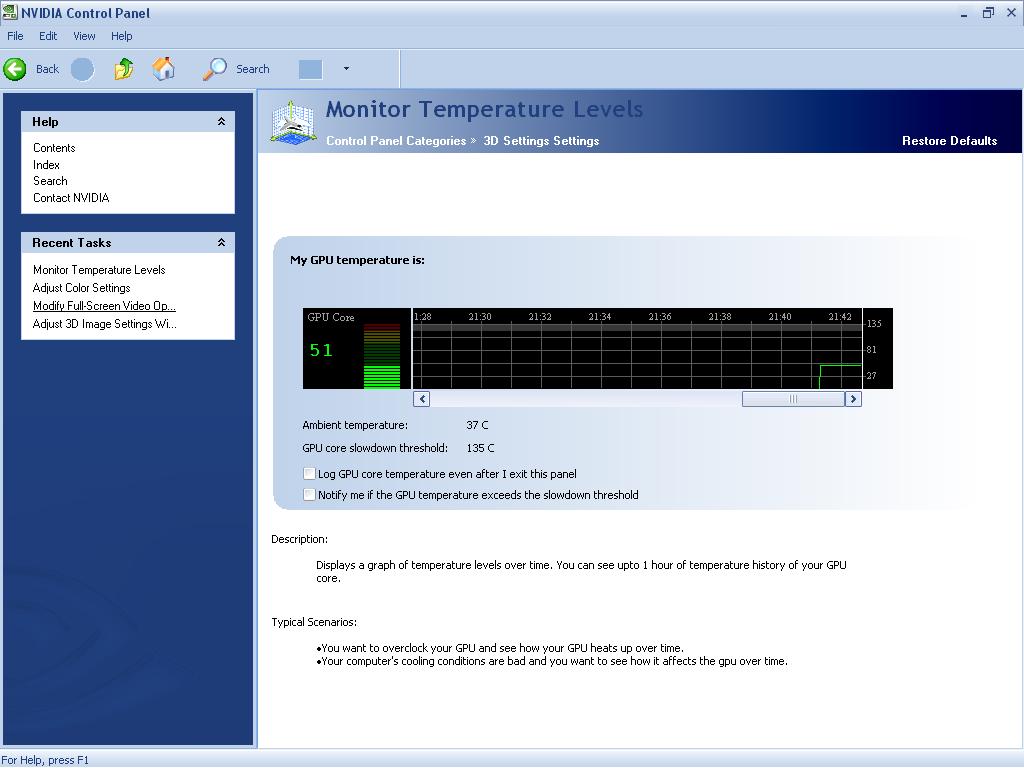Click the Monitor Temperature 3D page icon
The image size is (1024, 768).
[293, 121]
